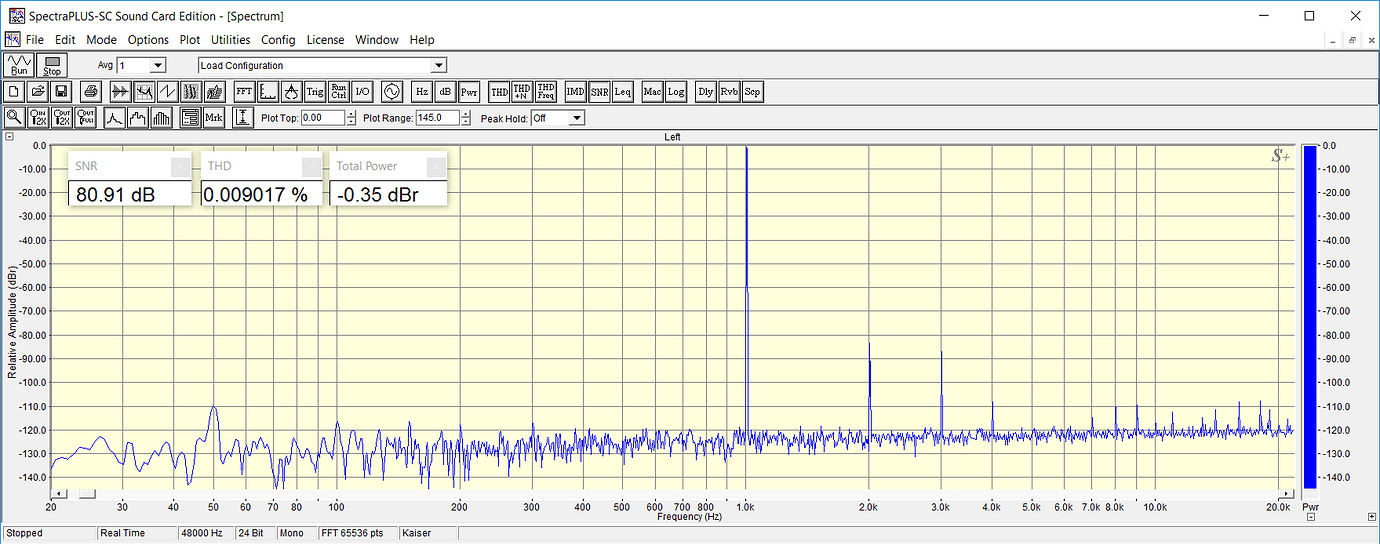Expand the Peak Hold dropdown
Image resolution: width=1380 pixels, height=544 pixels.
pos(575,118)
